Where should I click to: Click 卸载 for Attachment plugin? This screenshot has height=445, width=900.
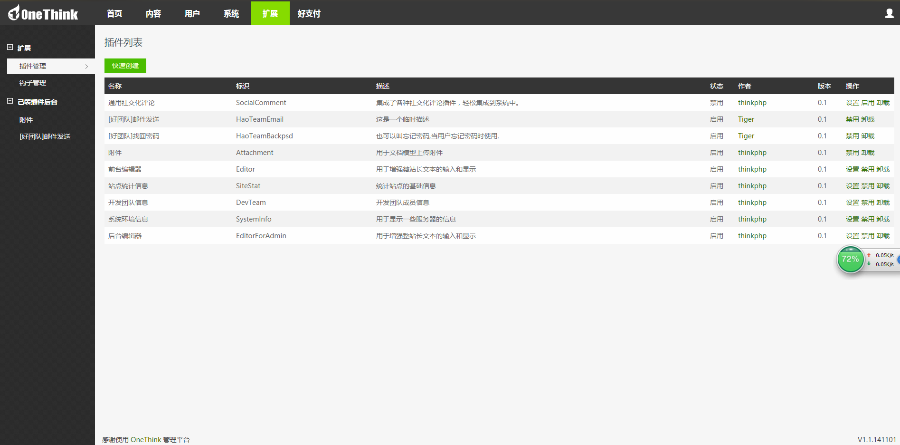867,153
